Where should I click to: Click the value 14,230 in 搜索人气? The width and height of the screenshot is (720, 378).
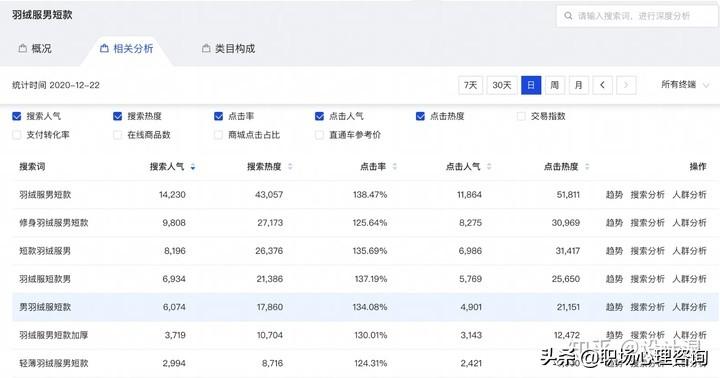[x=172, y=195]
